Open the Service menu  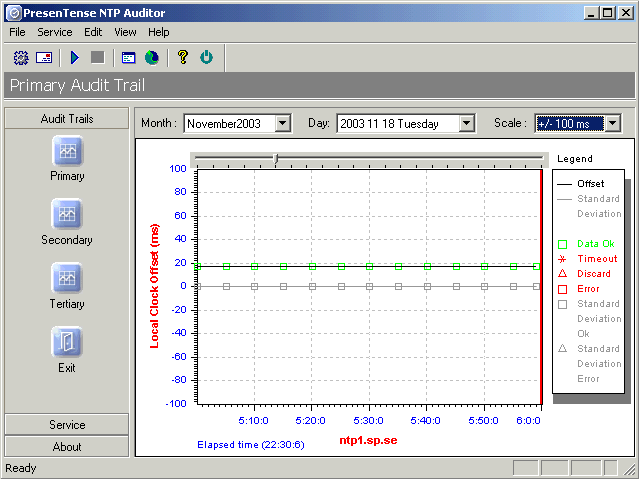55,32
